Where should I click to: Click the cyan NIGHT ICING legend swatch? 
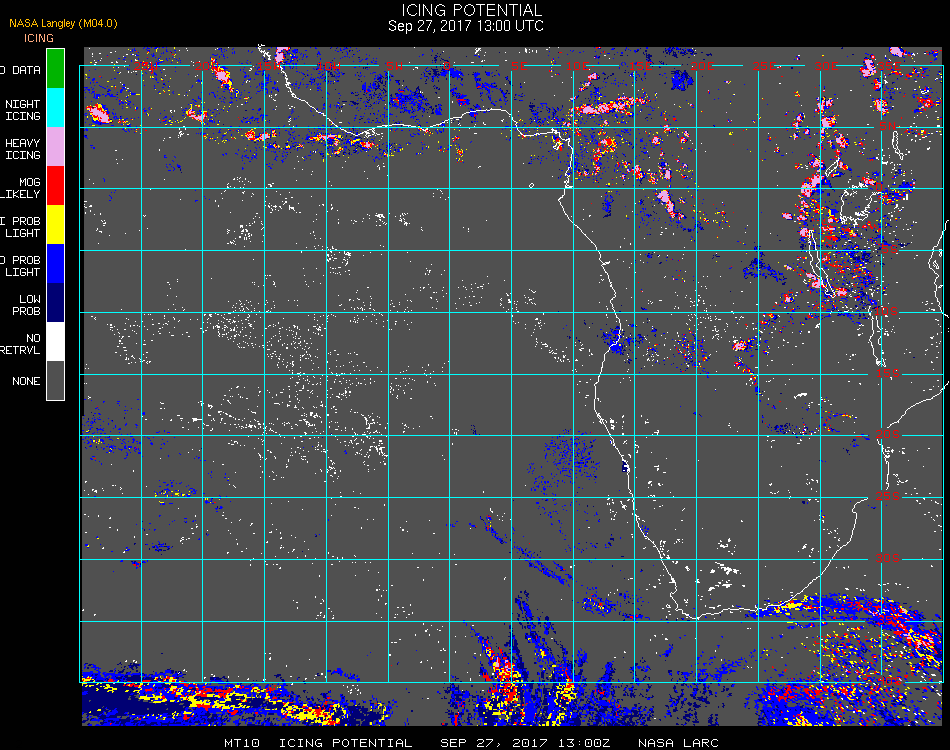(x=55, y=107)
